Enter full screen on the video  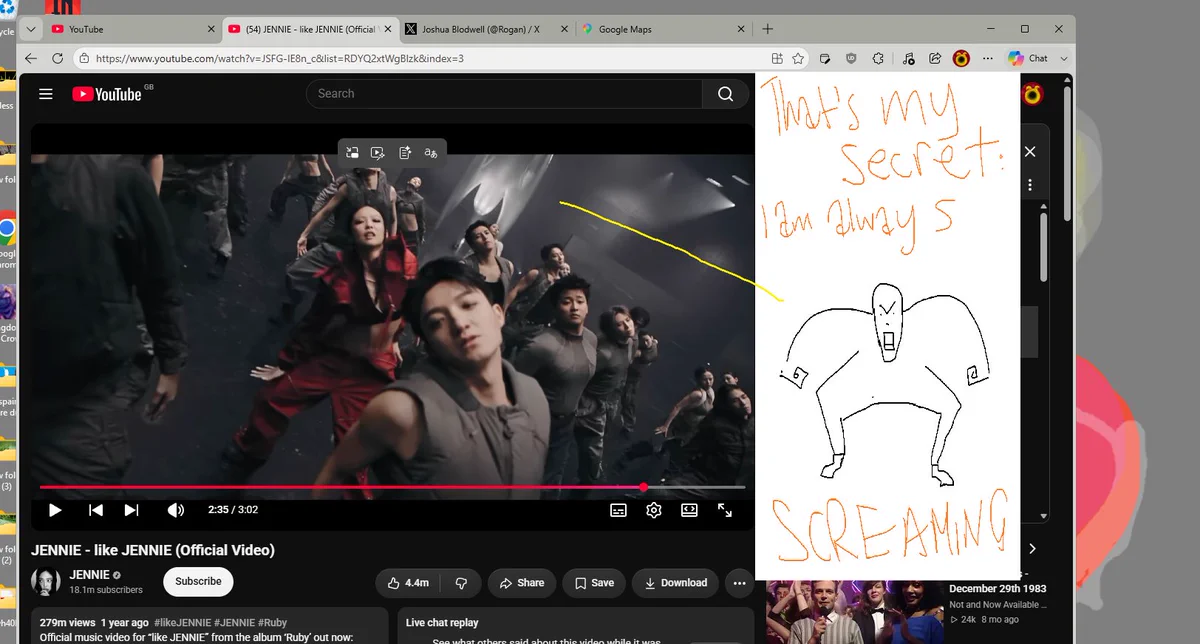pos(725,510)
